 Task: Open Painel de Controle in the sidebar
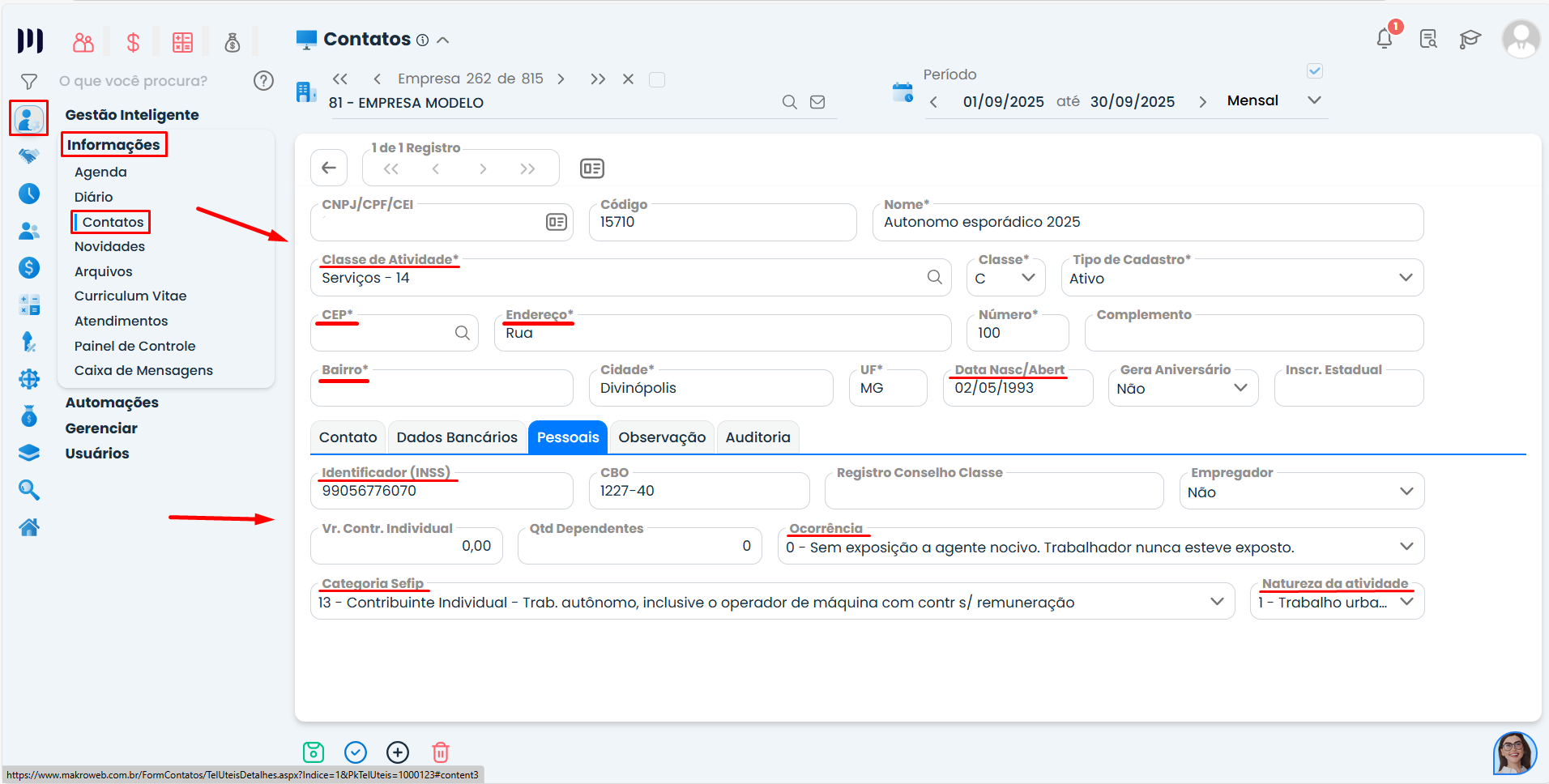coord(135,346)
